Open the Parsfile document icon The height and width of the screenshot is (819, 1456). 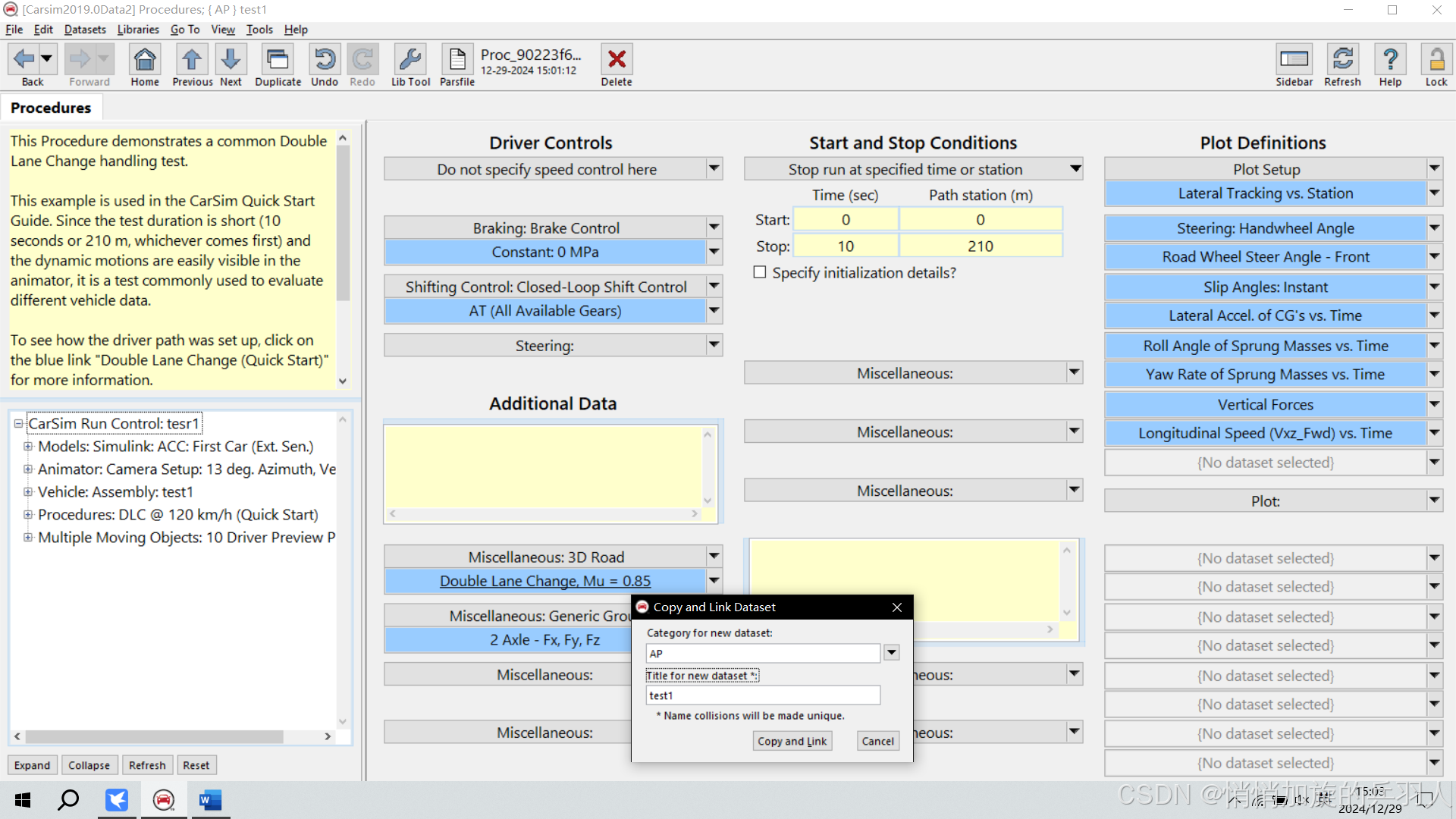[457, 60]
